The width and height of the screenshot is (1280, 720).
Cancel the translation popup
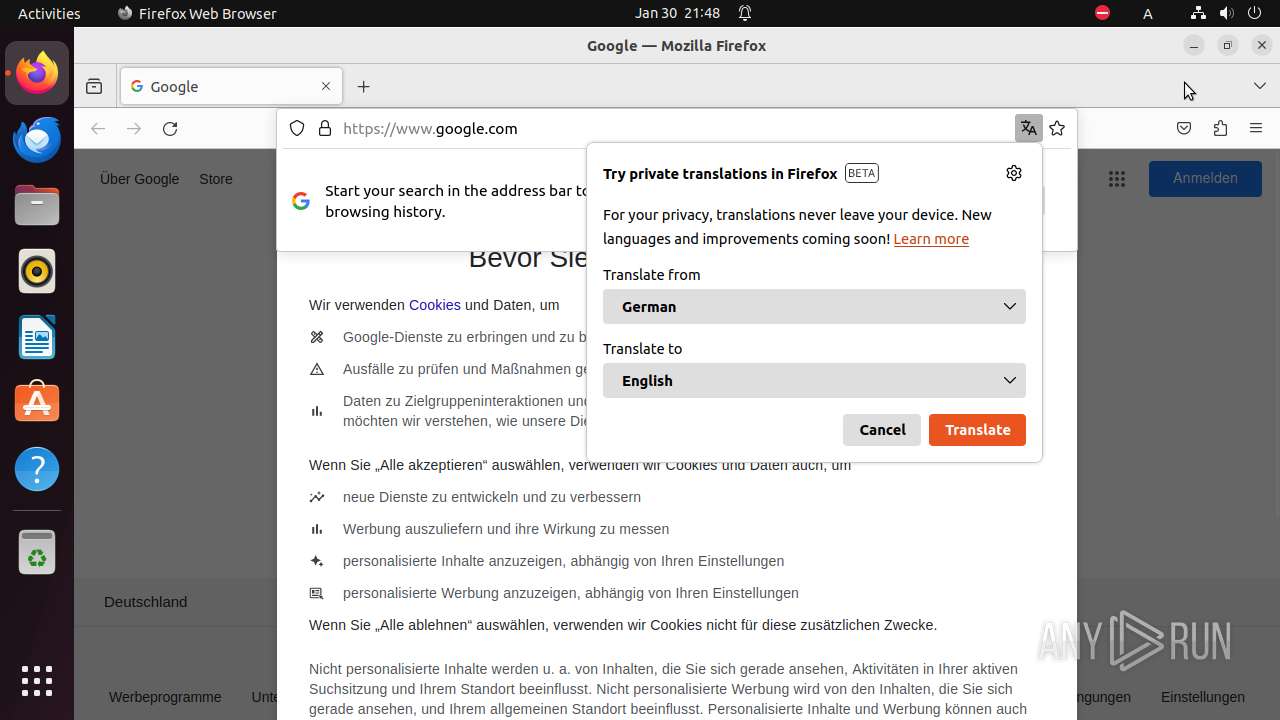point(882,430)
